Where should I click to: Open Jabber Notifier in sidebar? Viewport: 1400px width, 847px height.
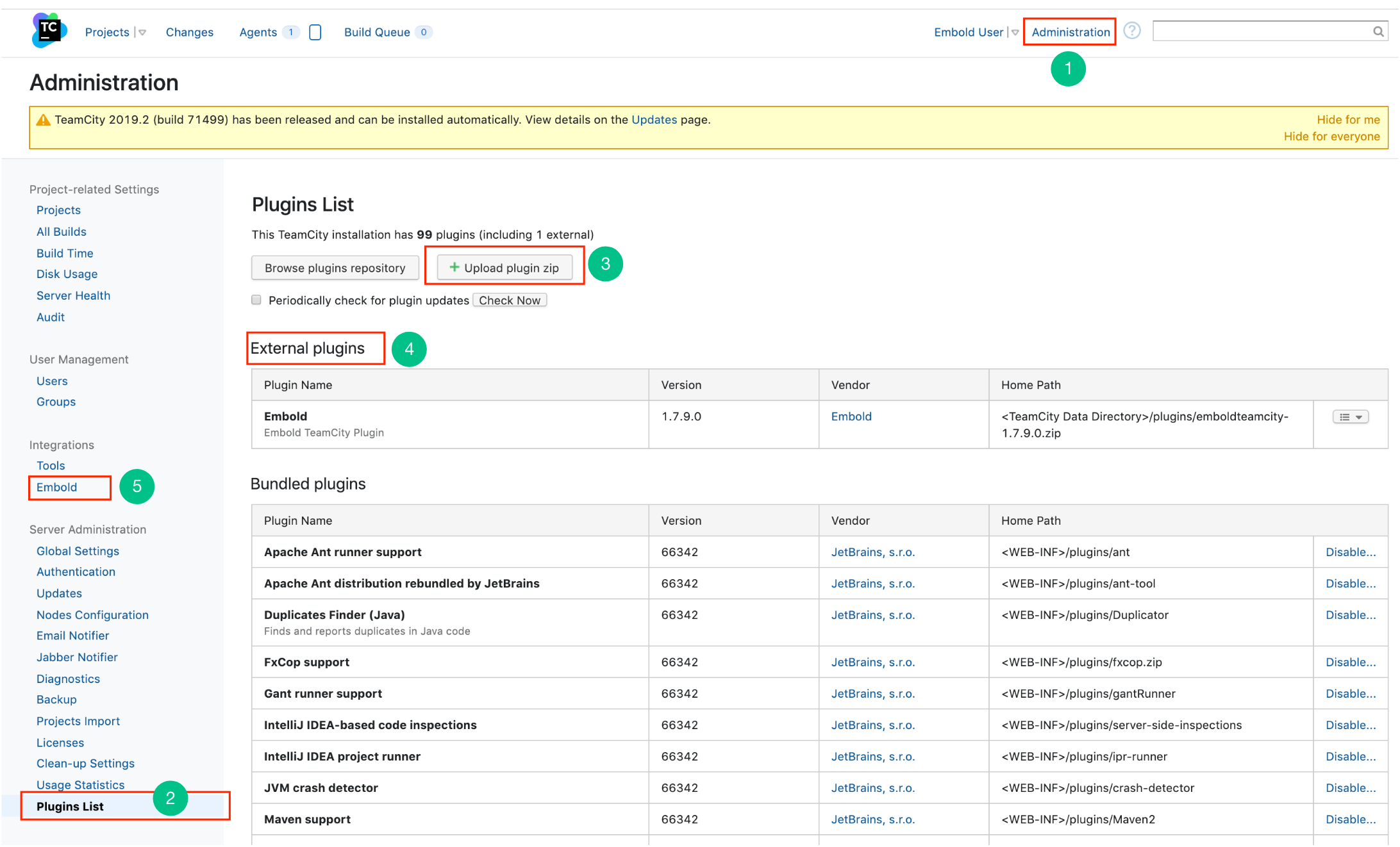point(77,657)
